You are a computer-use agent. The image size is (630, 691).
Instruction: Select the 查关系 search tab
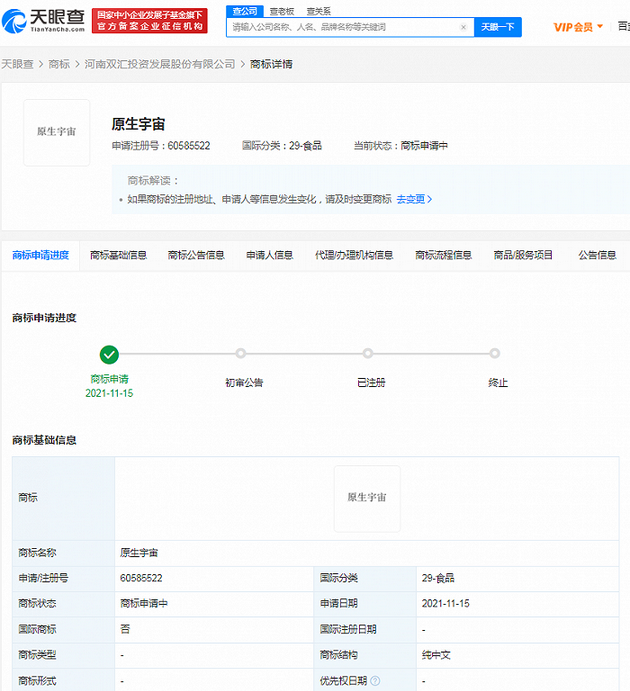coord(318,11)
